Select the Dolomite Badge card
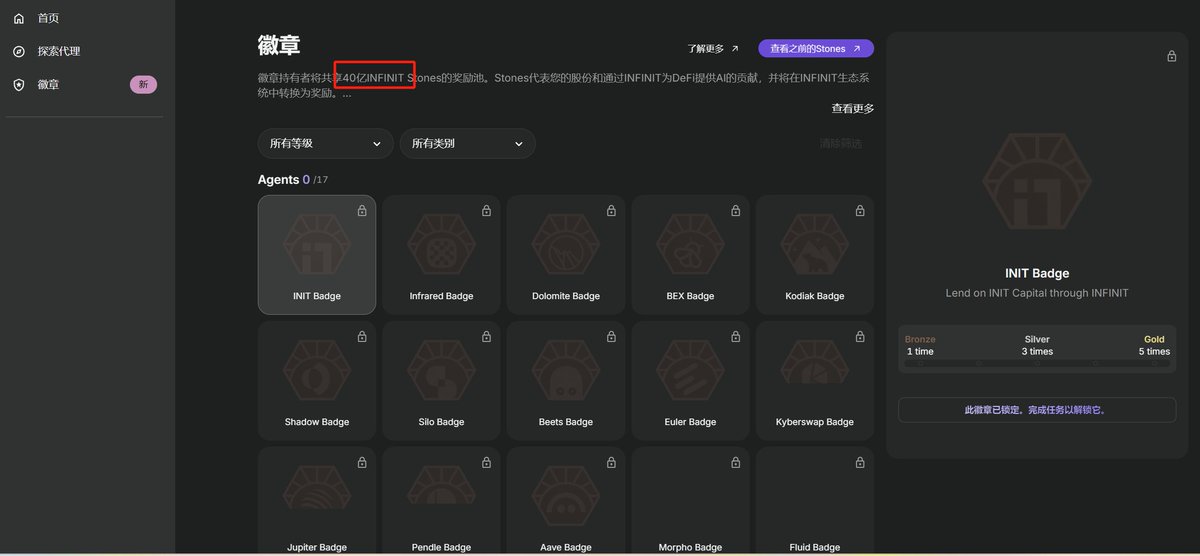The height and width of the screenshot is (556, 1200). pyautogui.click(x=566, y=255)
